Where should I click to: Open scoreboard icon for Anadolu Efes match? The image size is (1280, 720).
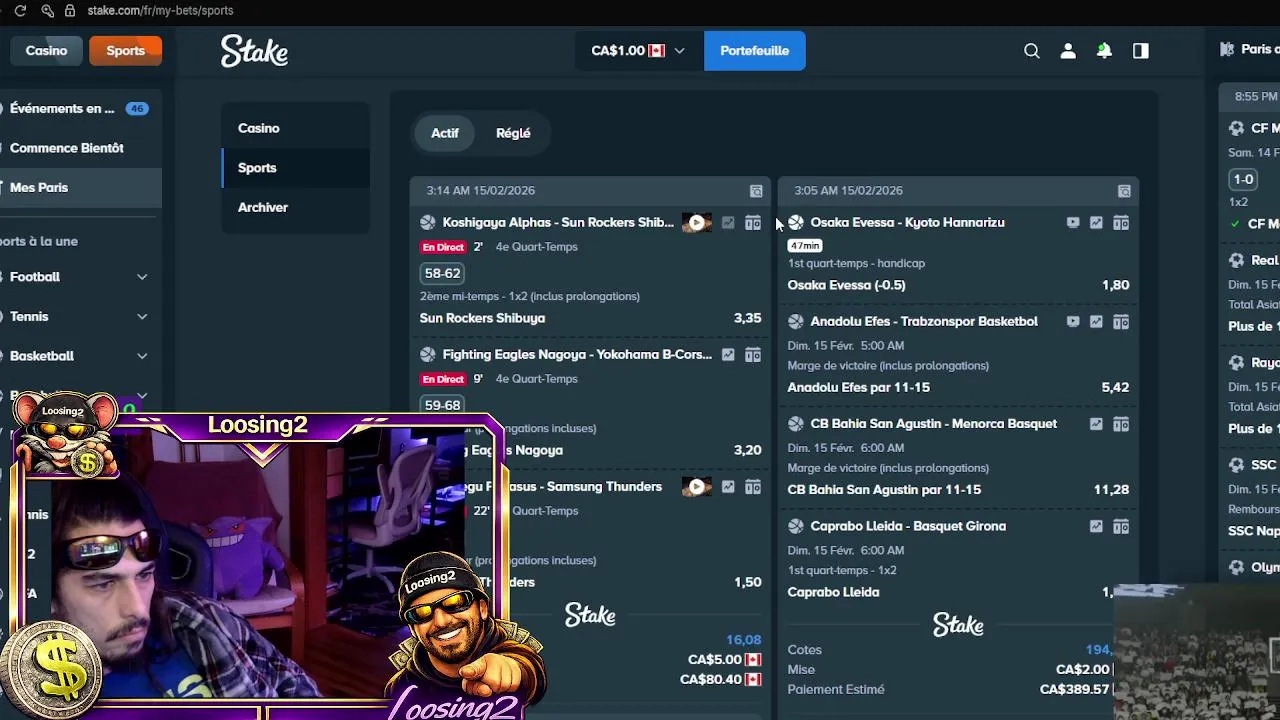pyautogui.click(x=1121, y=322)
